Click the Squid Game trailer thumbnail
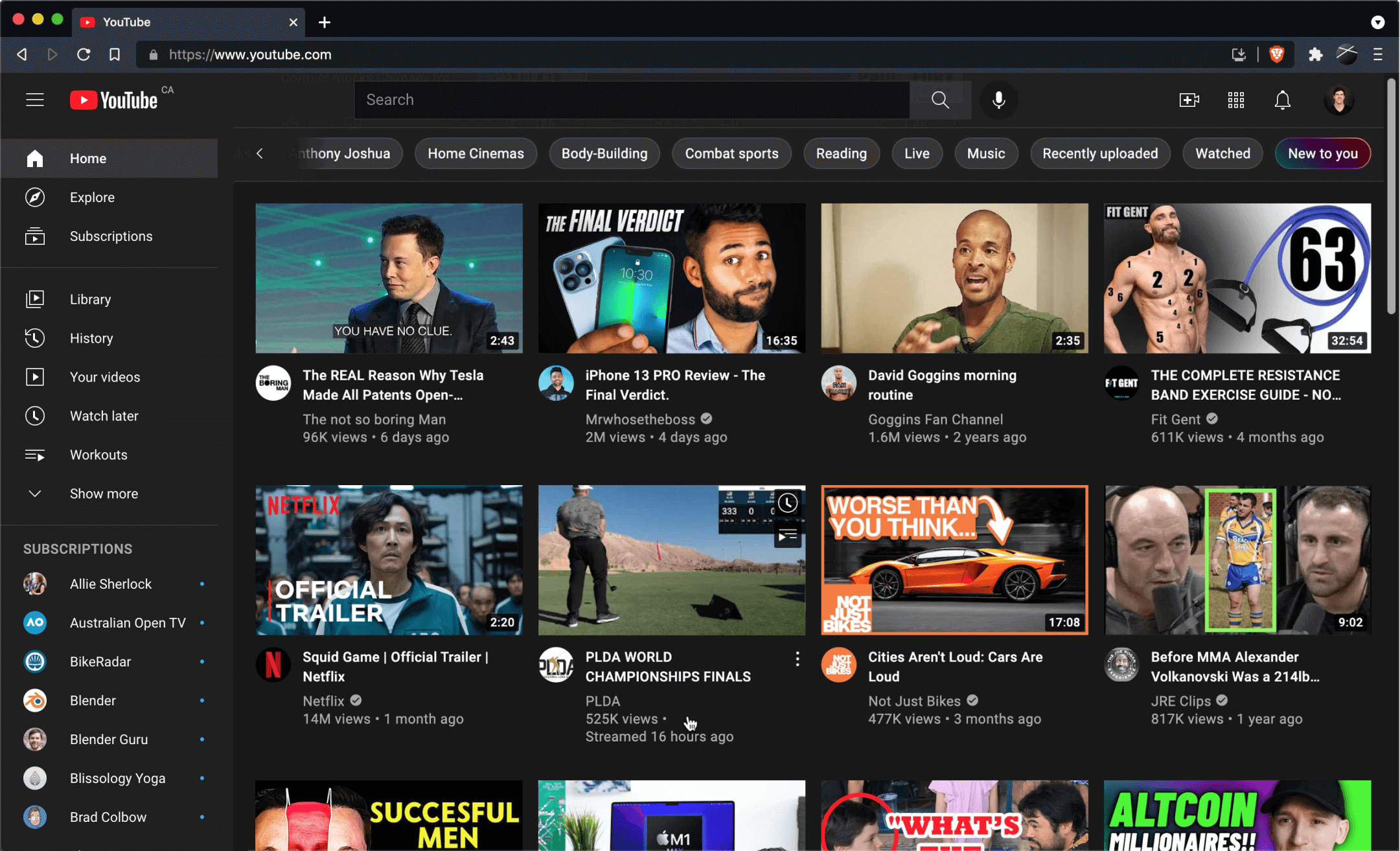 tap(389, 560)
